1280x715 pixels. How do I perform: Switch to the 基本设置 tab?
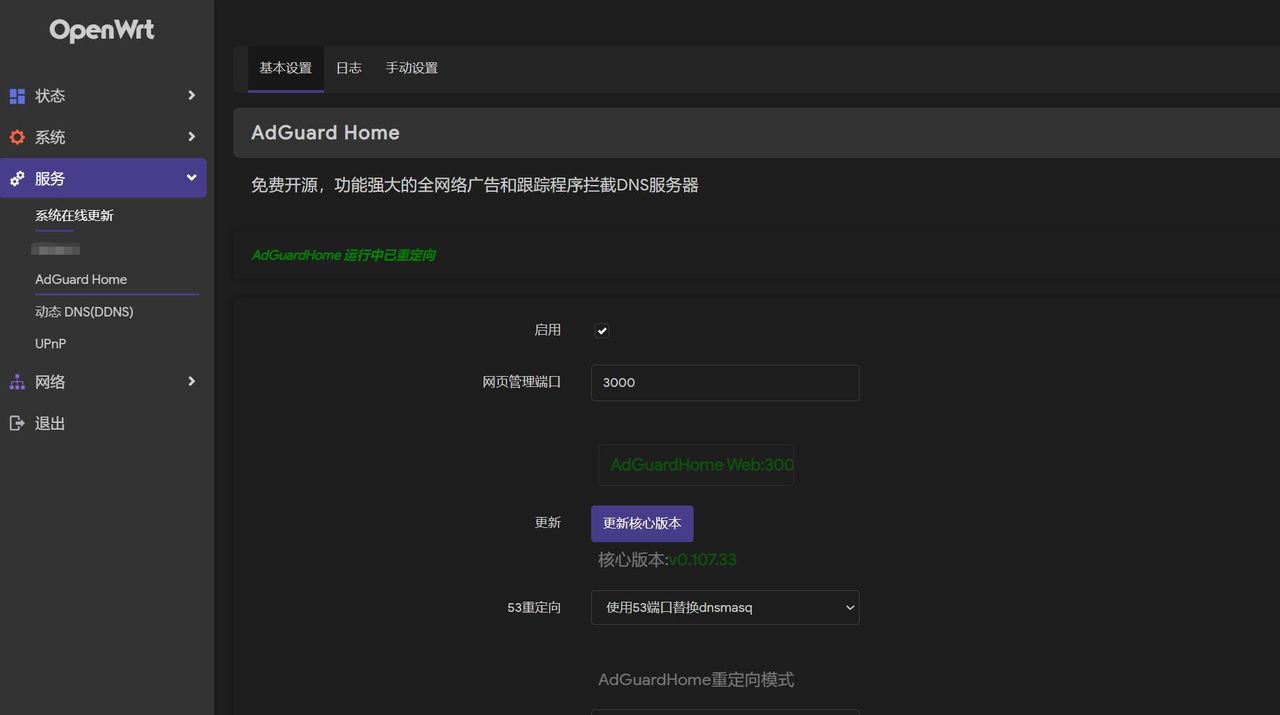(286, 68)
